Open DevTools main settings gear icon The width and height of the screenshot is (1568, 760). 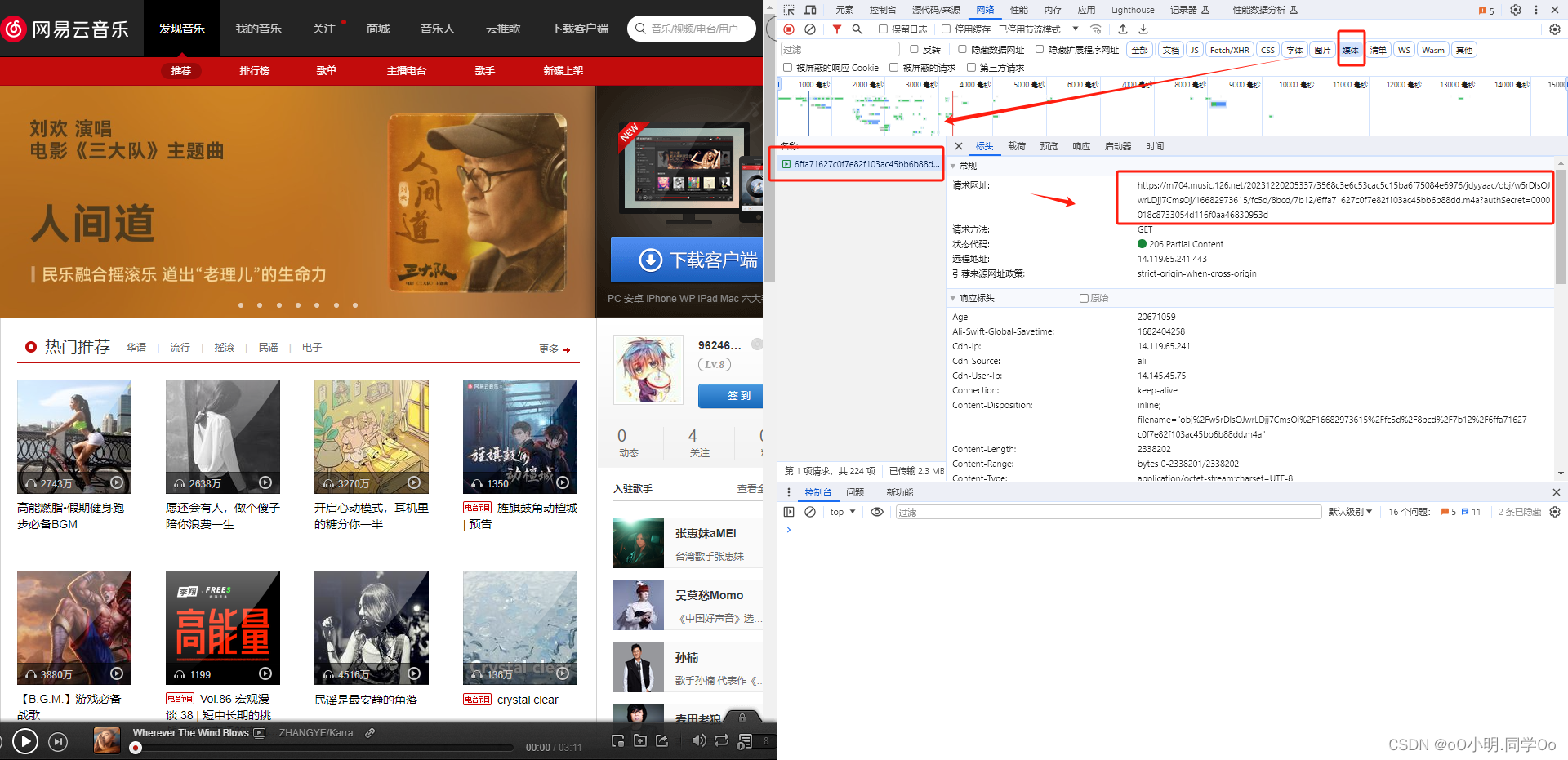pos(1516,10)
